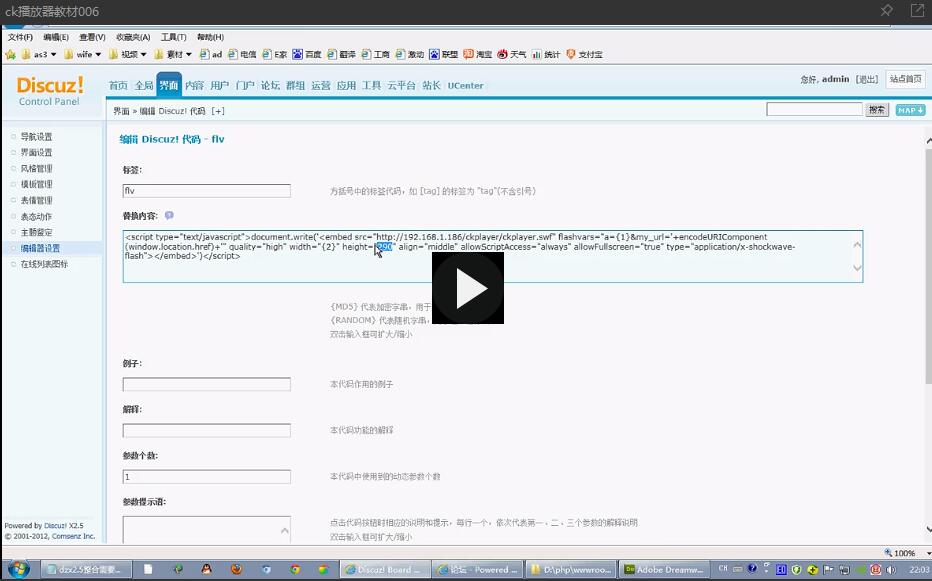
Task: Click the QQ penguin icon on the taskbar
Action: pyautogui.click(x=206, y=570)
